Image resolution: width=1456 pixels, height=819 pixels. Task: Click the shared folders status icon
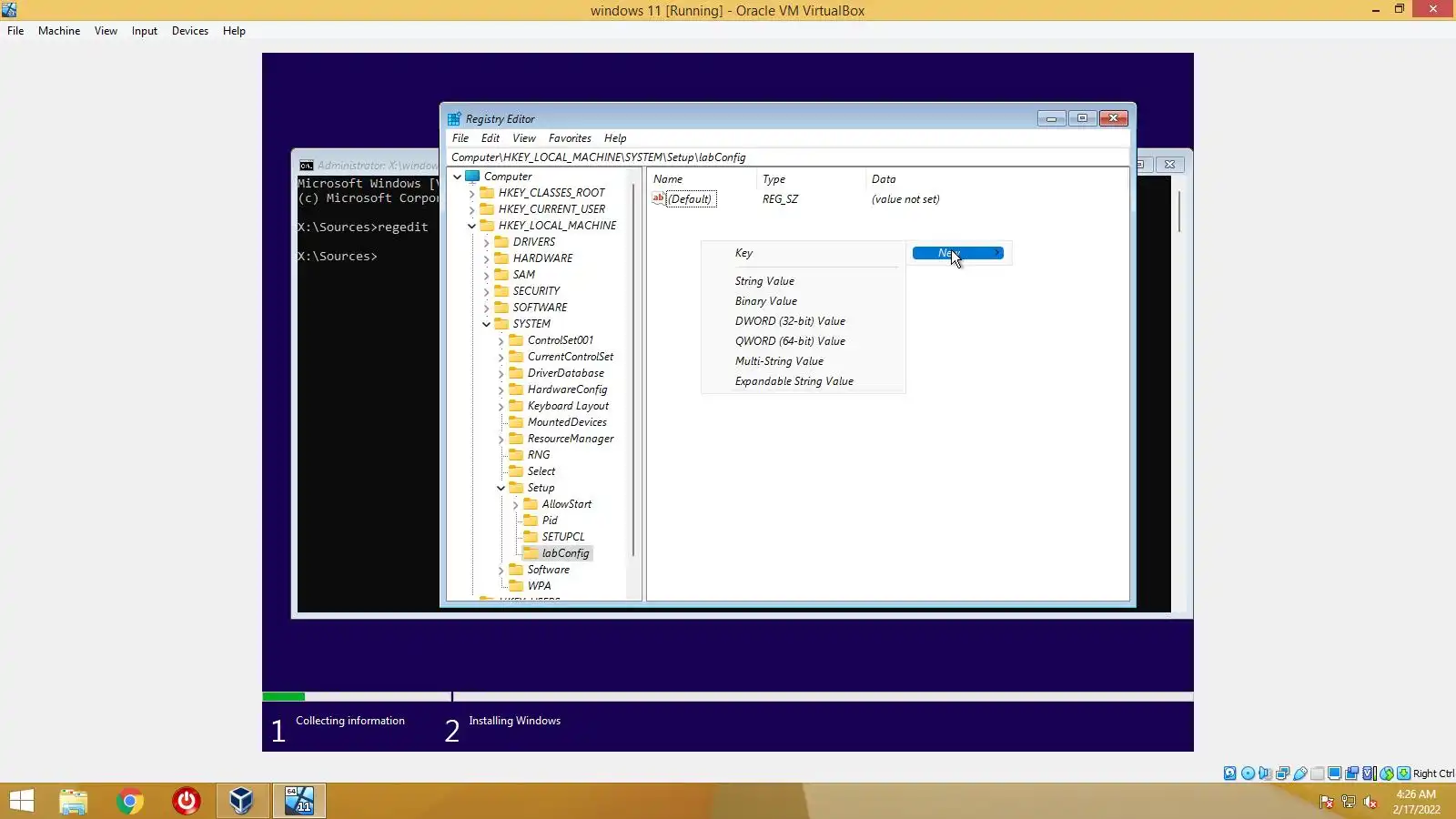(1318, 773)
